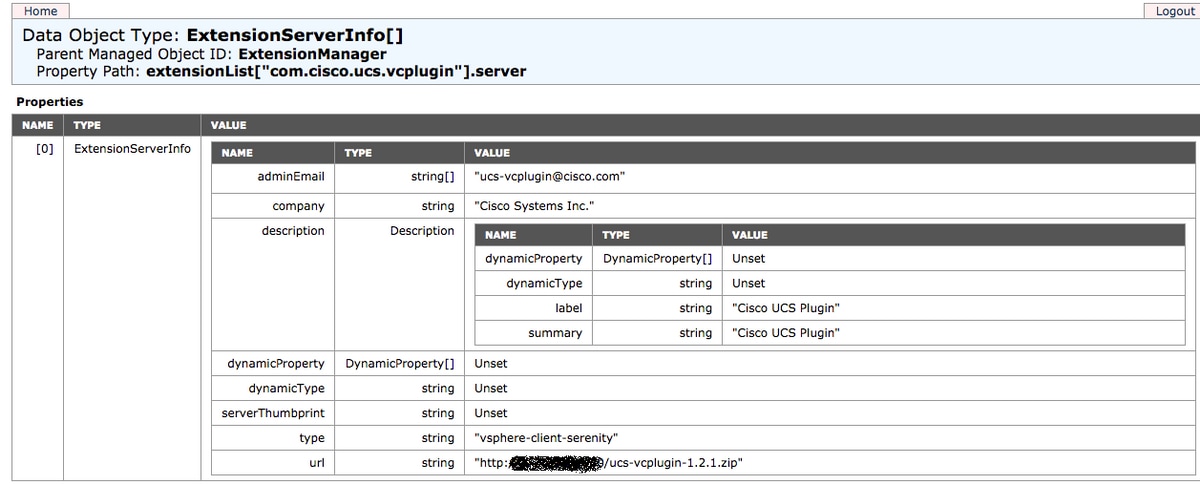Screen dimensions: 1200x495
Task: Click the Description type cell
Action: [x=422, y=231]
